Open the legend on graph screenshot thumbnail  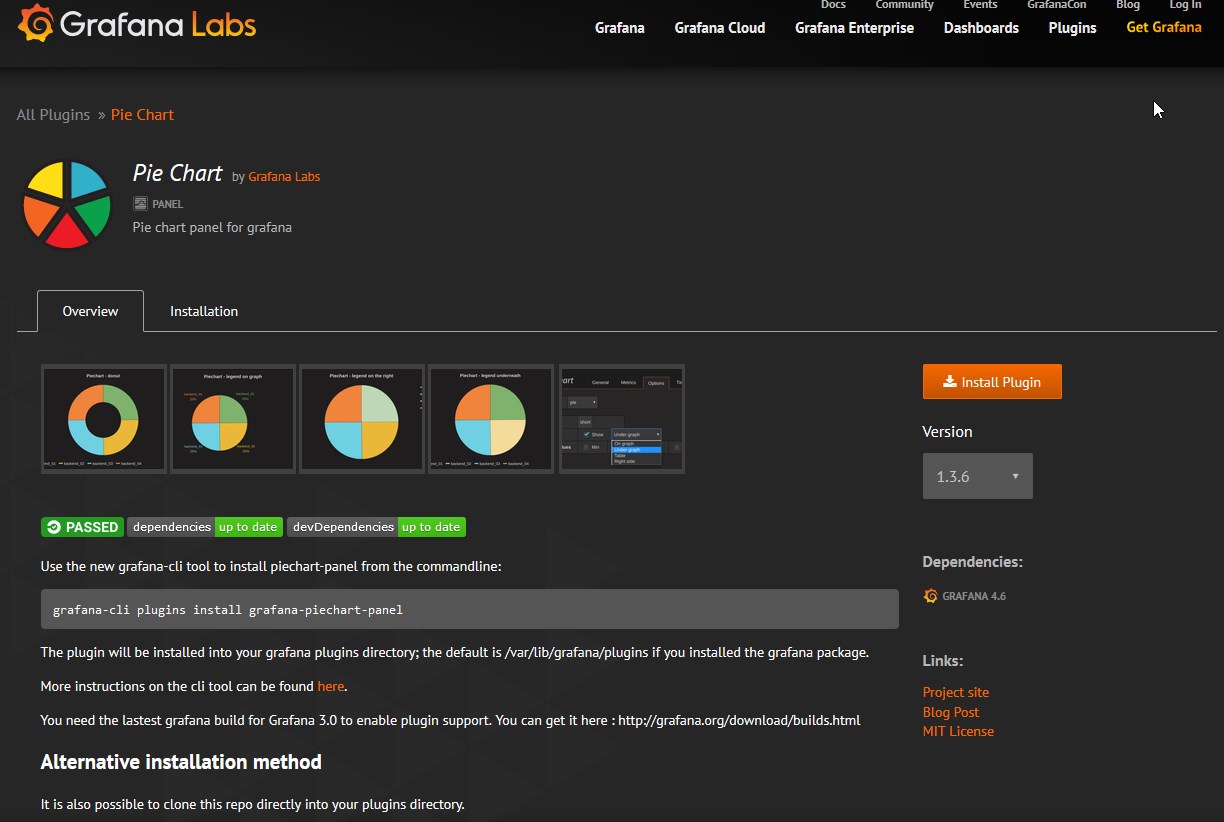[233, 419]
